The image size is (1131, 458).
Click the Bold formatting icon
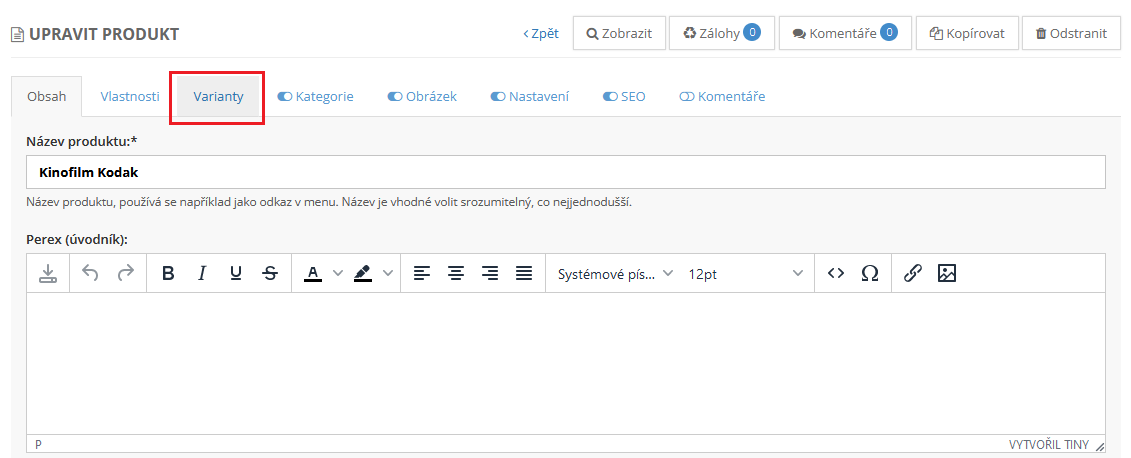coord(168,273)
